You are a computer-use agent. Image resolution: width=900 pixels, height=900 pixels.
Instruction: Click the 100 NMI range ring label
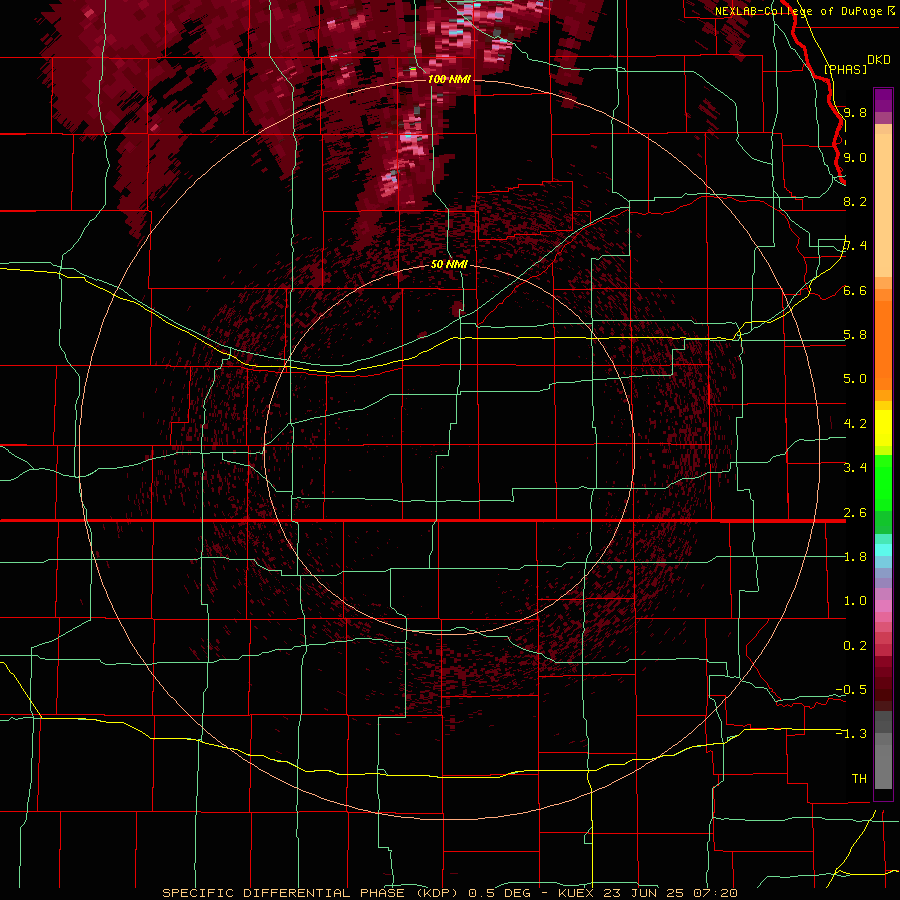pyautogui.click(x=449, y=79)
